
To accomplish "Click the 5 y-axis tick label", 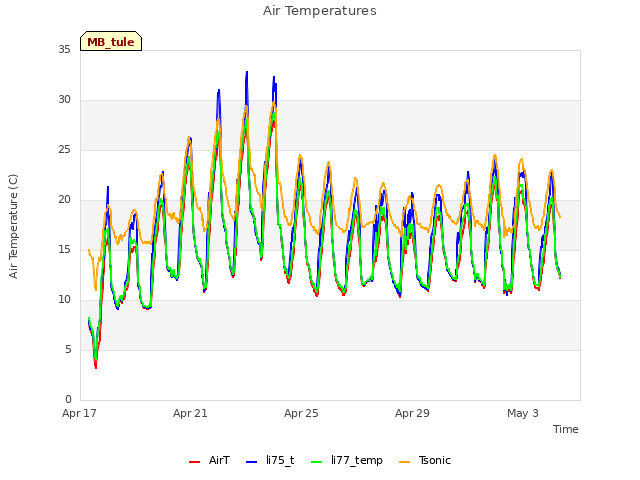I will pos(68,349).
